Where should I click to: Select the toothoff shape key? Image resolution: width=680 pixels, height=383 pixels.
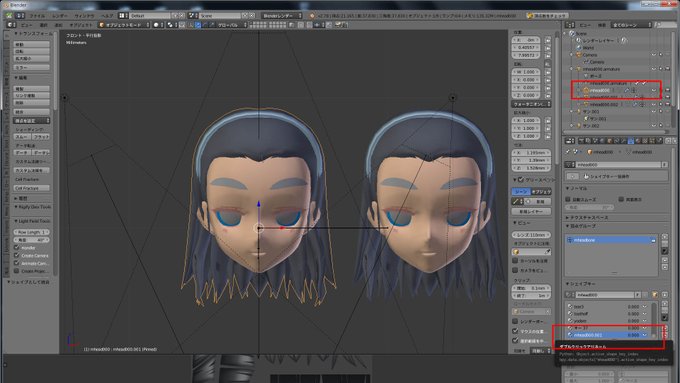[x=607, y=314]
